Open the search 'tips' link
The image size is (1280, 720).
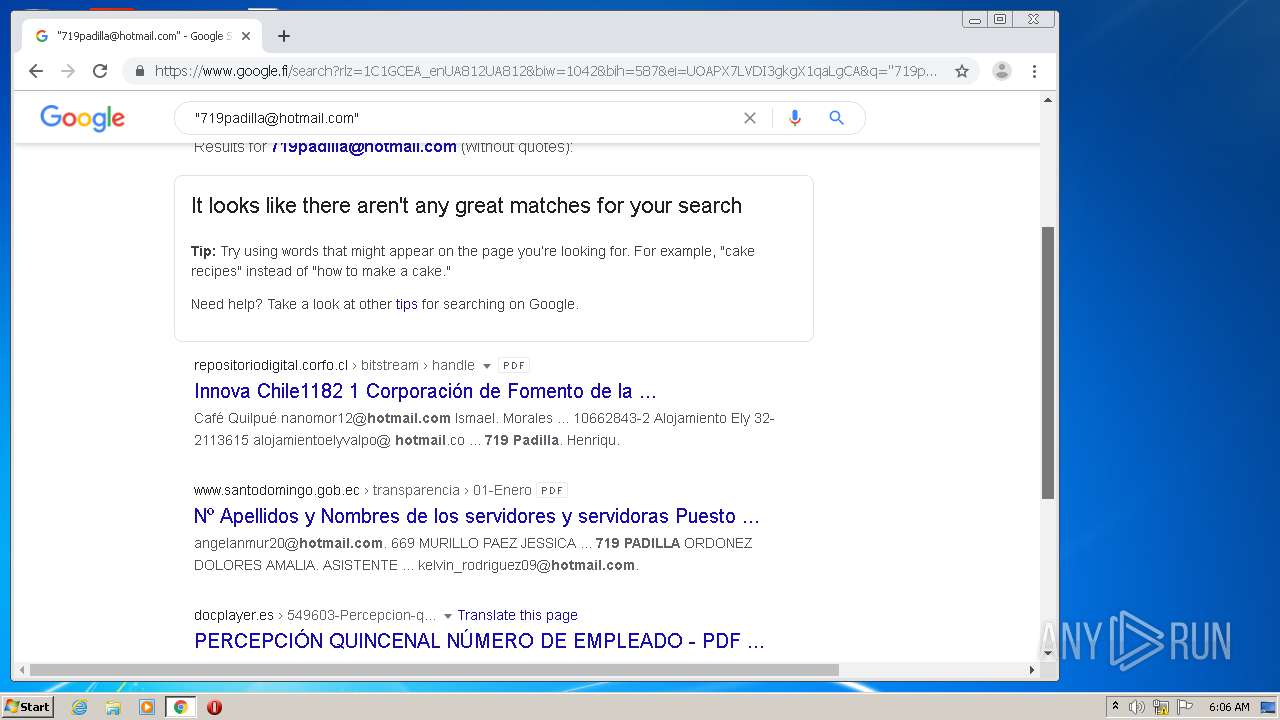407,304
